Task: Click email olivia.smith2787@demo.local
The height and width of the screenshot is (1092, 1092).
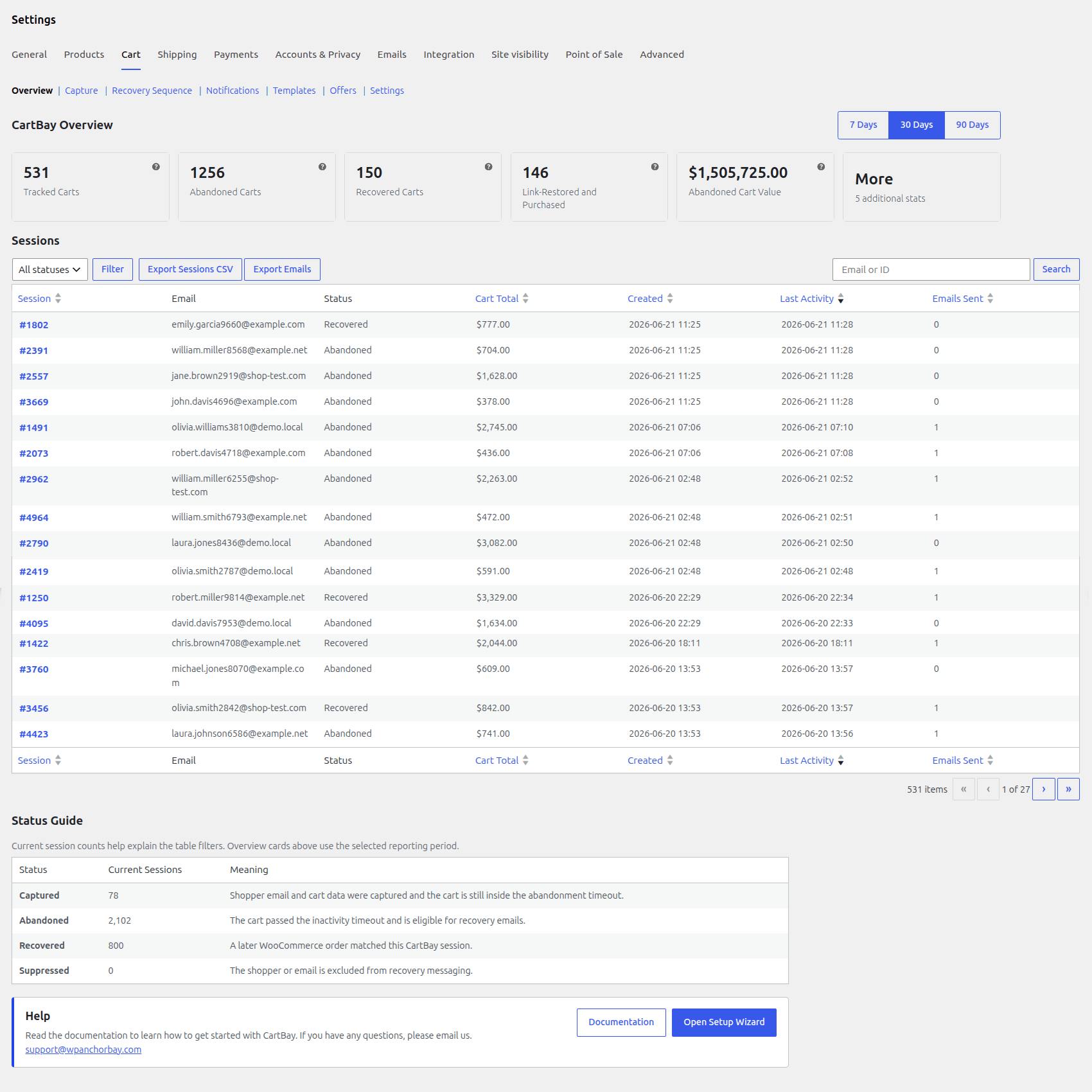Action: click(x=232, y=571)
